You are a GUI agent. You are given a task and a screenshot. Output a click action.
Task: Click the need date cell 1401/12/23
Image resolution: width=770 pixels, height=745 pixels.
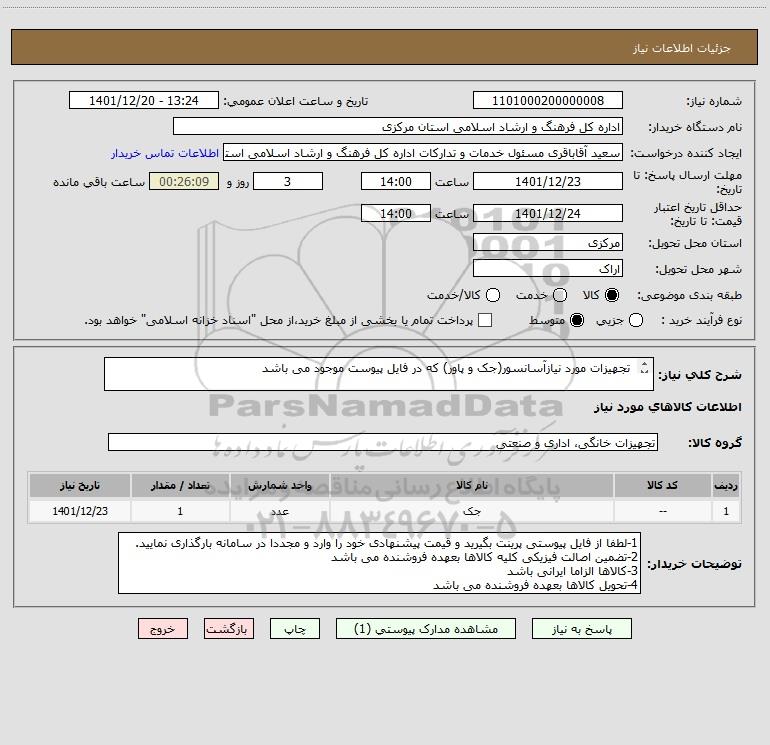pos(80,511)
